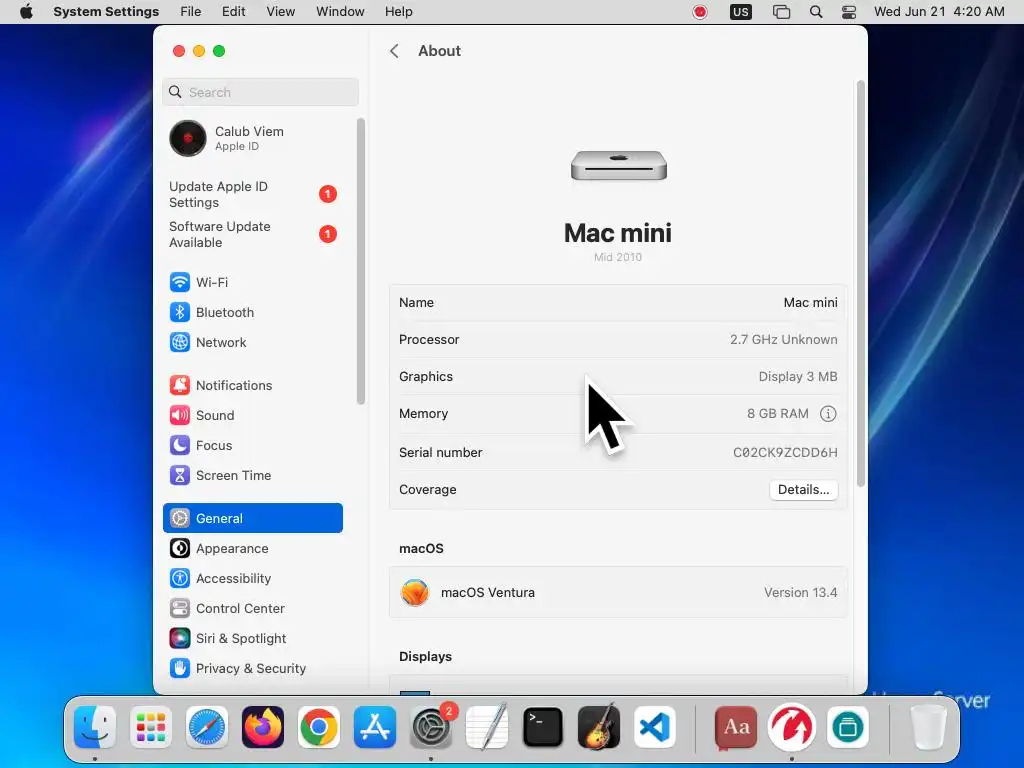The width and height of the screenshot is (1024, 768).
Task: Open Visual Studio Code from Dock
Action: click(x=655, y=727)
